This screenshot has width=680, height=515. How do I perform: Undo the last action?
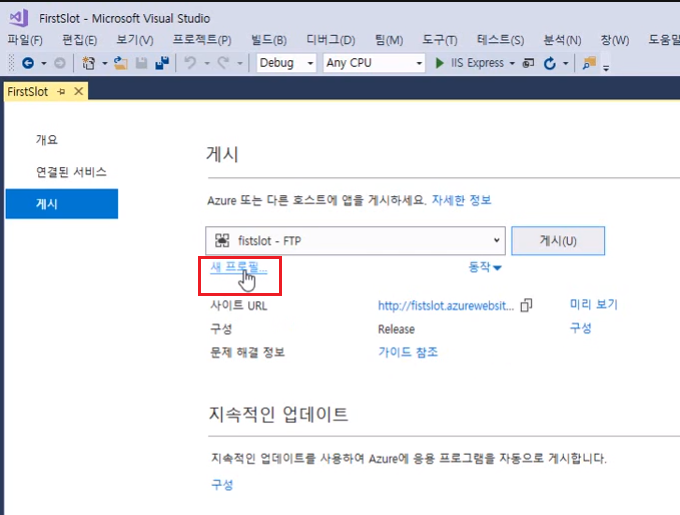[190, 63]
